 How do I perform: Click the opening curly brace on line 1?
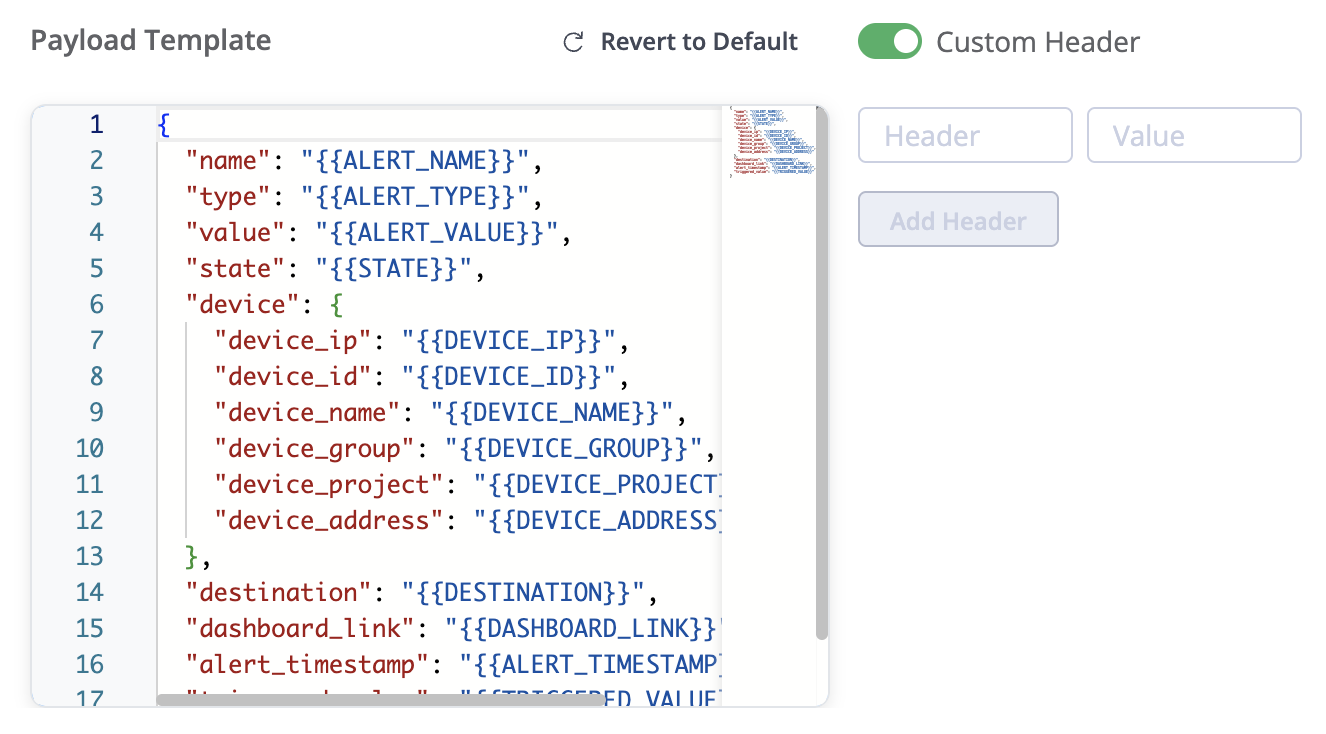click(x=164, y=124)
